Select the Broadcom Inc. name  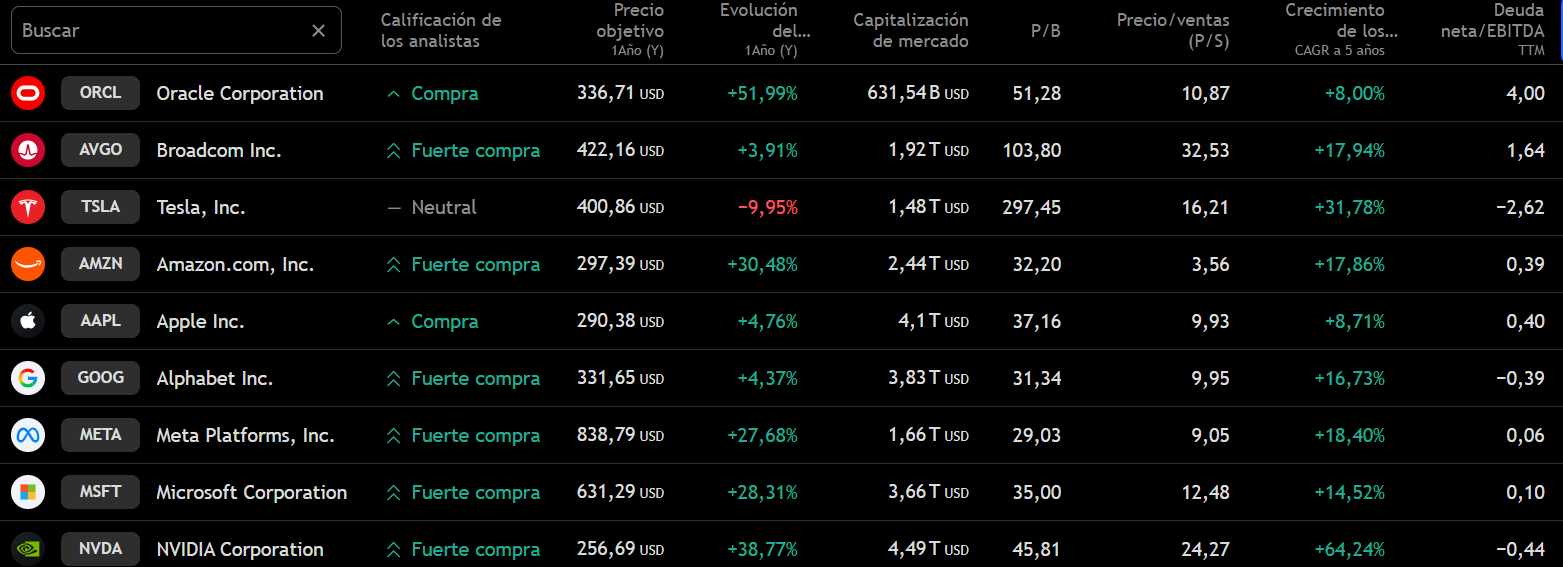tap(219, 150)
